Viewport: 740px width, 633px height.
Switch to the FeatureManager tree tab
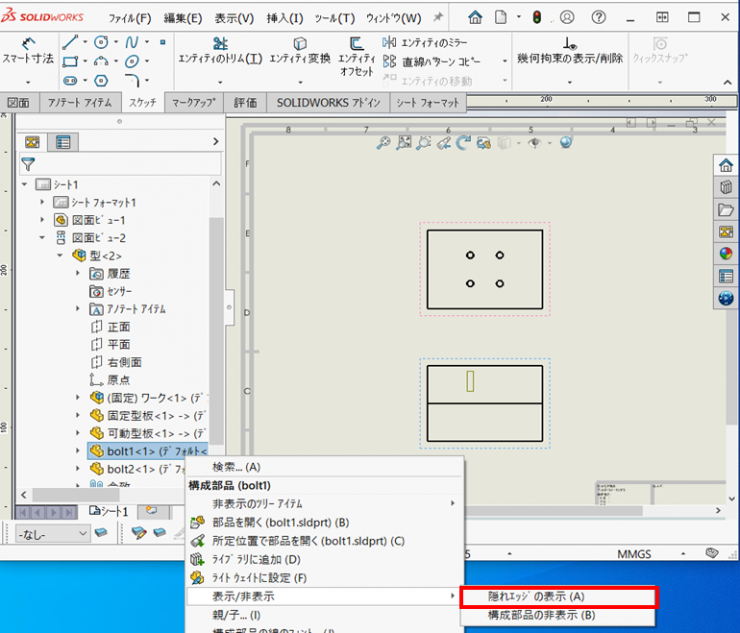32,142
